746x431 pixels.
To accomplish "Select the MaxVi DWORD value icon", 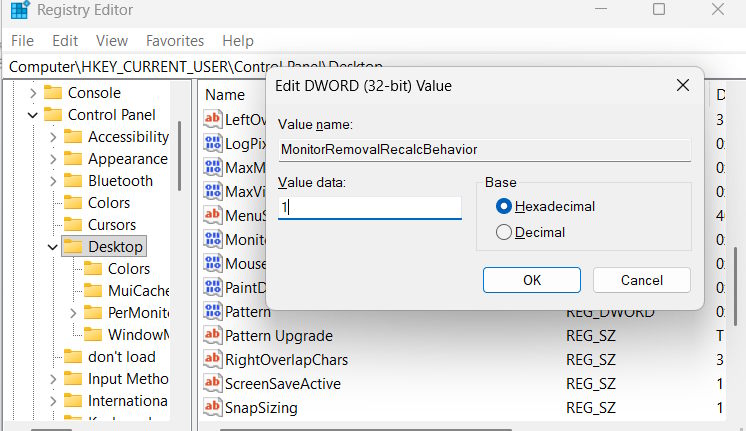I will point(213,191).
